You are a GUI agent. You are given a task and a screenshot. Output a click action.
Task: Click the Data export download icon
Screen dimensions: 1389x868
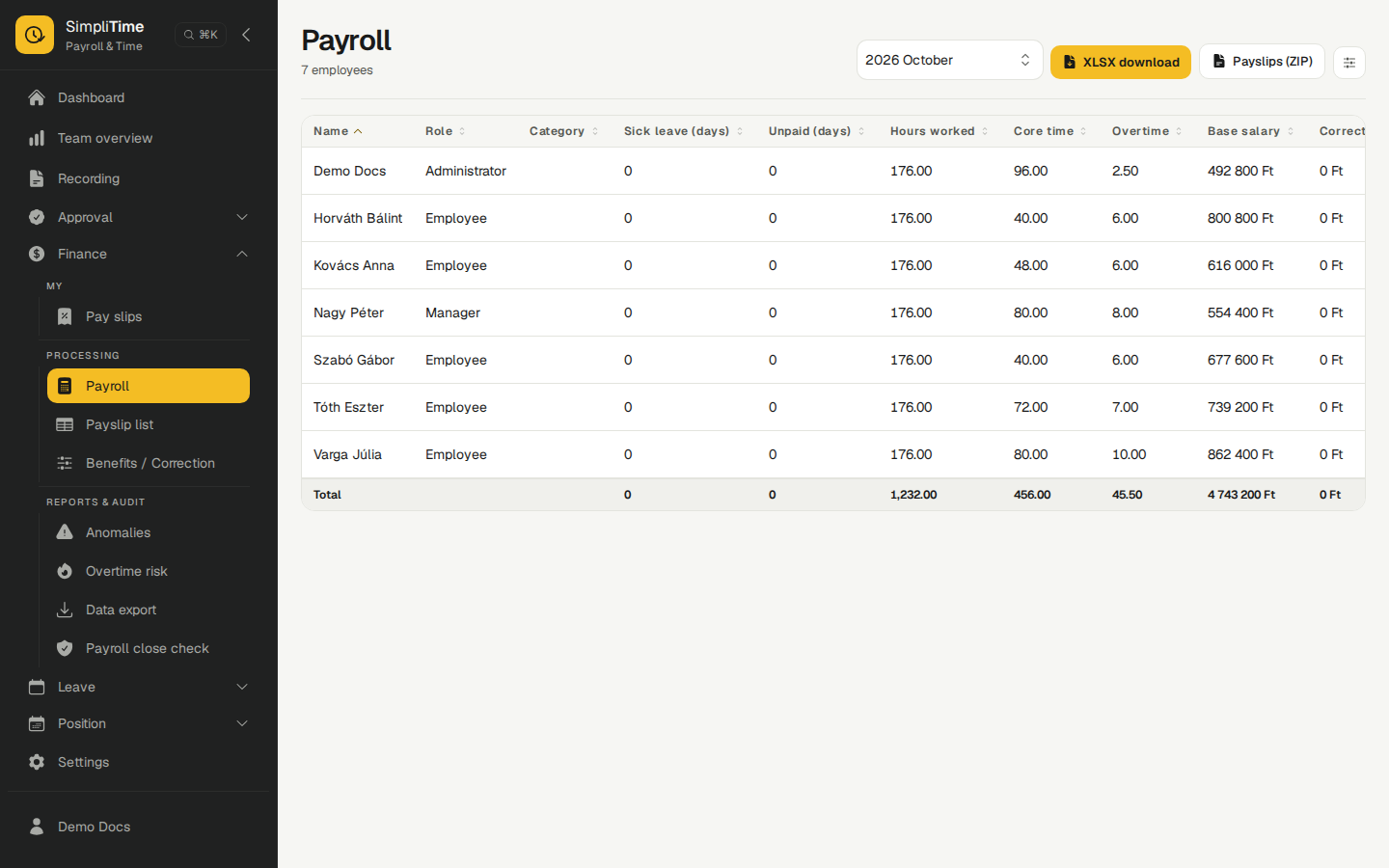click(x=65, y=610)
